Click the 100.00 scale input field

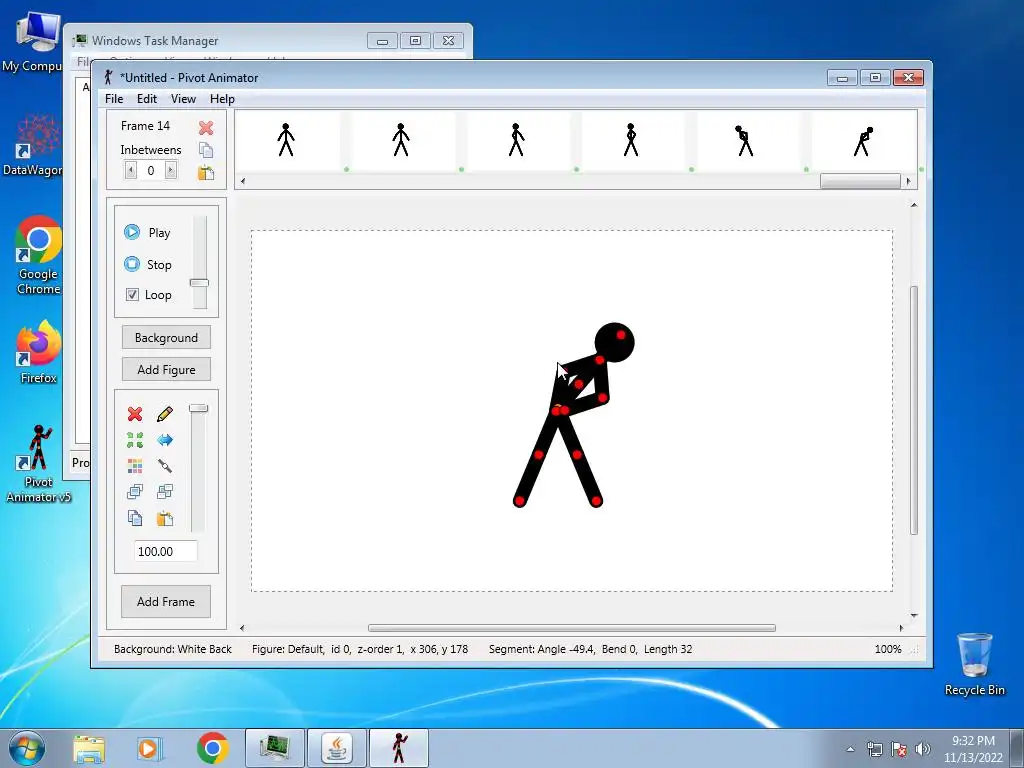click(x=165, y=551)
